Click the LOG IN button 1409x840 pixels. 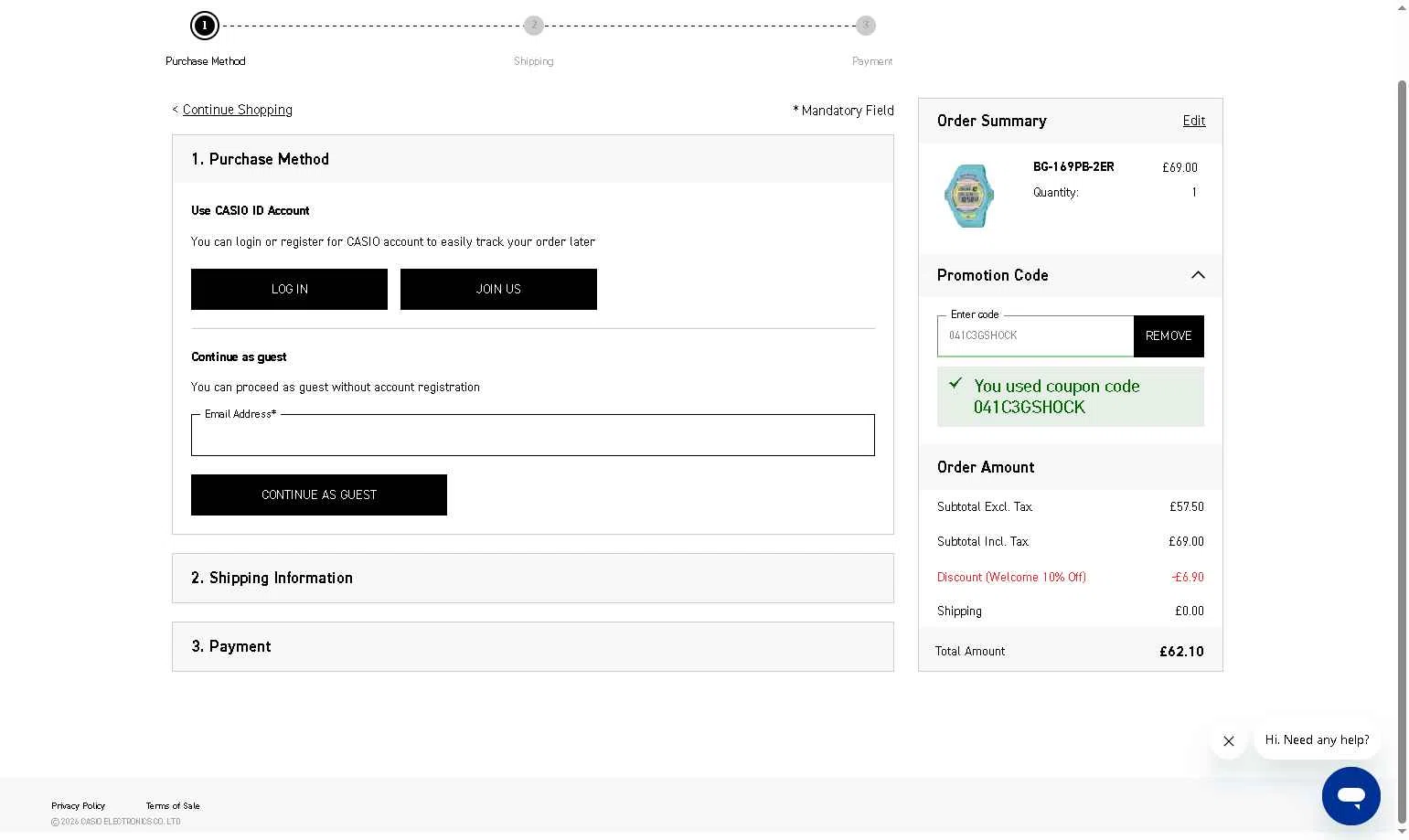(x=289, y=289)
